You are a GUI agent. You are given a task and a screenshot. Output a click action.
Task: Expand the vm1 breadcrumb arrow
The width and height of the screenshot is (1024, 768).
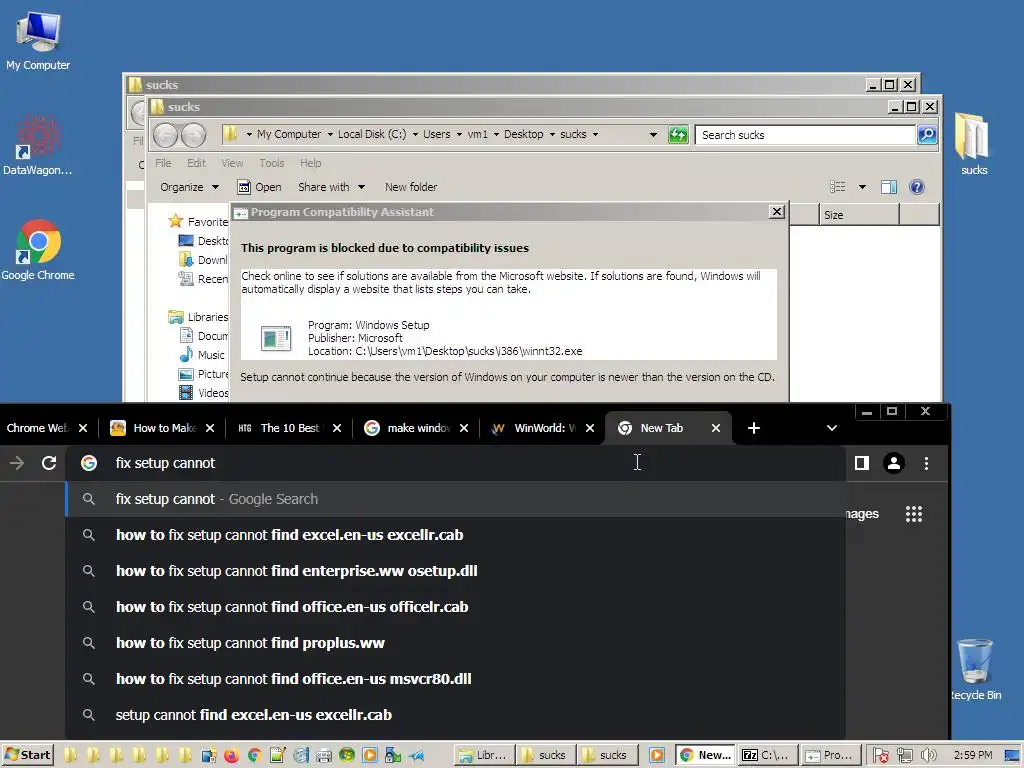[496, 135]
